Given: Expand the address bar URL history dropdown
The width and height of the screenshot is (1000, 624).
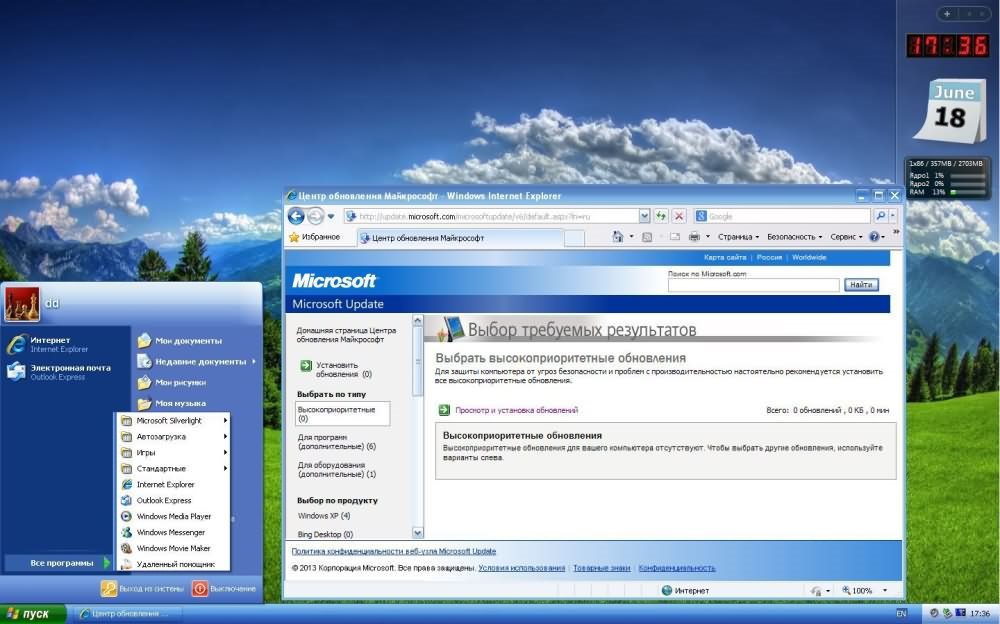Looking at the screenshot, I should pos(644,216).
